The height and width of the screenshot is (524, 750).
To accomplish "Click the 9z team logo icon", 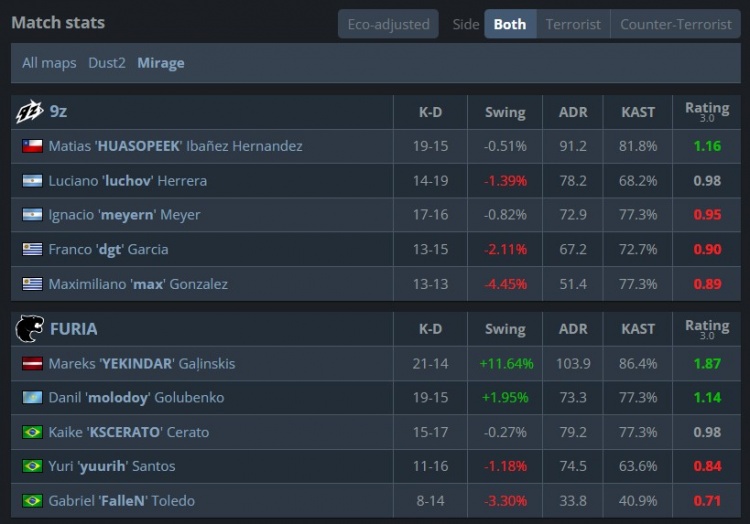I will [30, 112].
